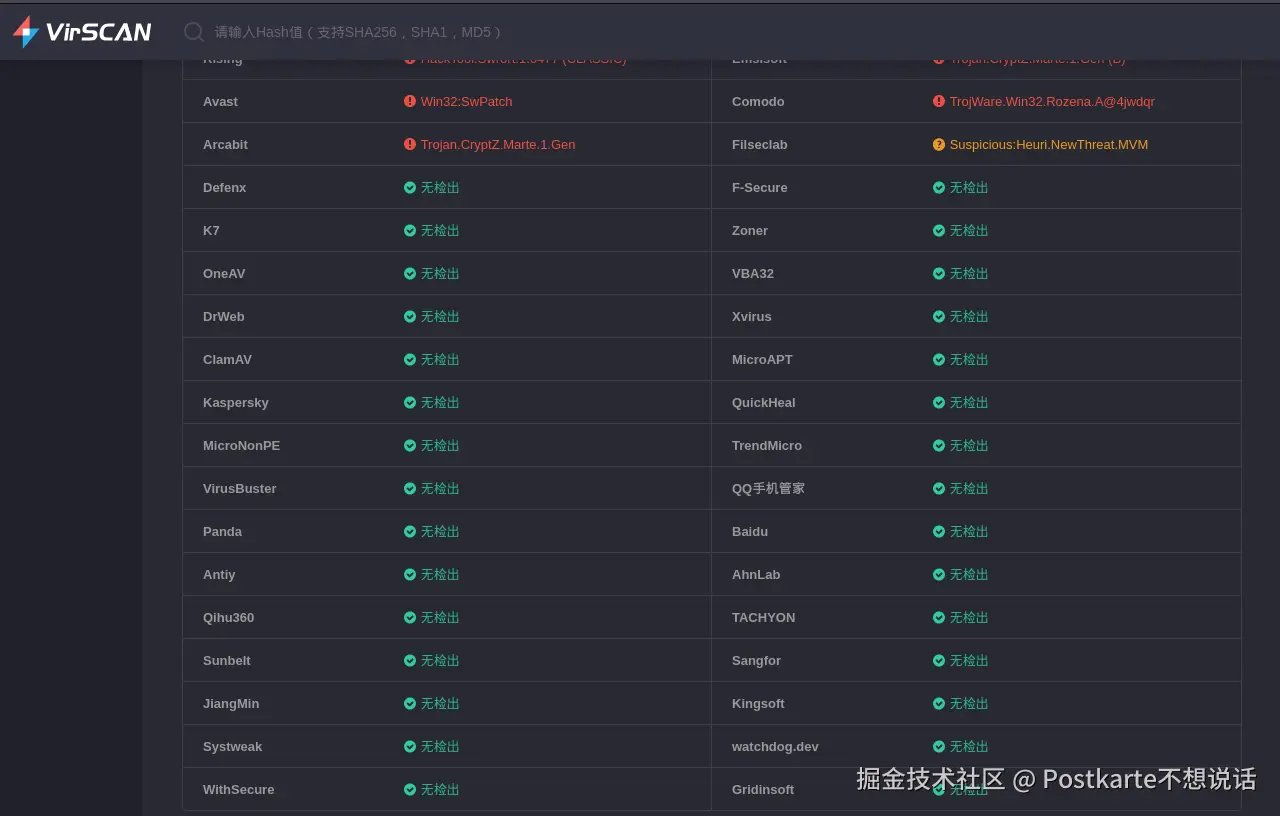The height and width of the screenshot is (816, 1280).
Task: Click the green check icon for K7
Action: (x=410, y=231)
